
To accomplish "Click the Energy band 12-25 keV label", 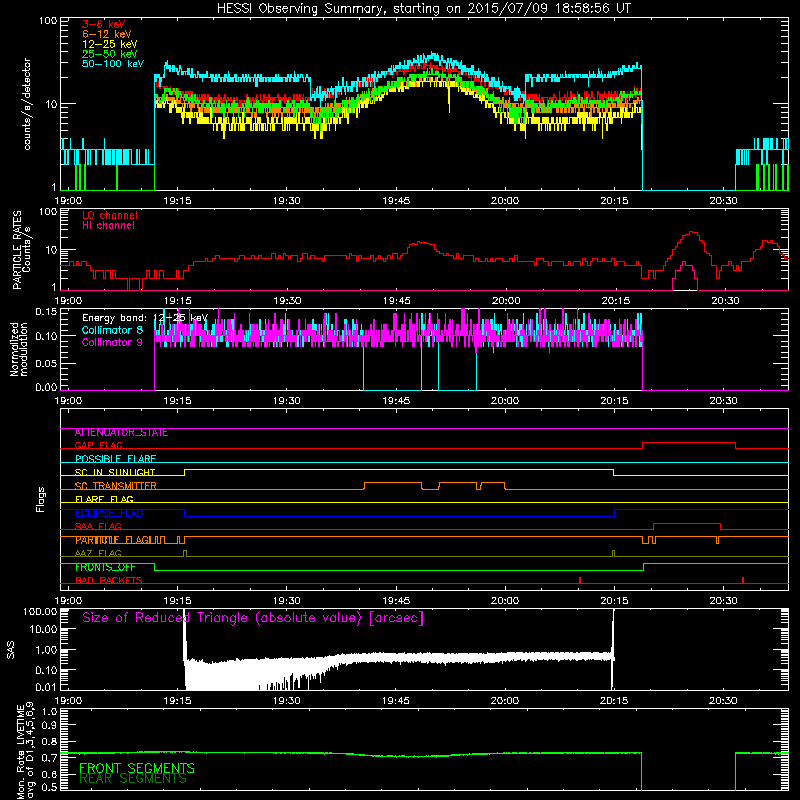I will [x=145, y=318].
